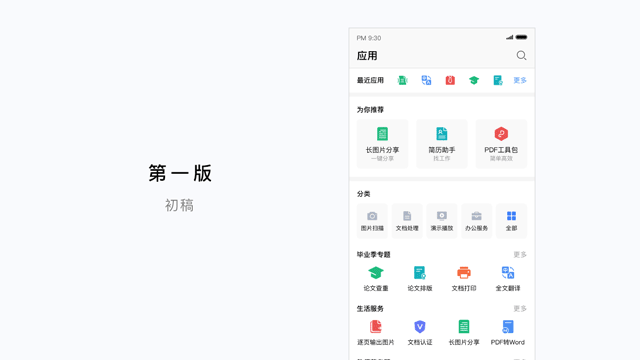The height and width of the screenshot is (360, 640).
Task: Tap the battery icon in status bar
Action: click(521, 37)
